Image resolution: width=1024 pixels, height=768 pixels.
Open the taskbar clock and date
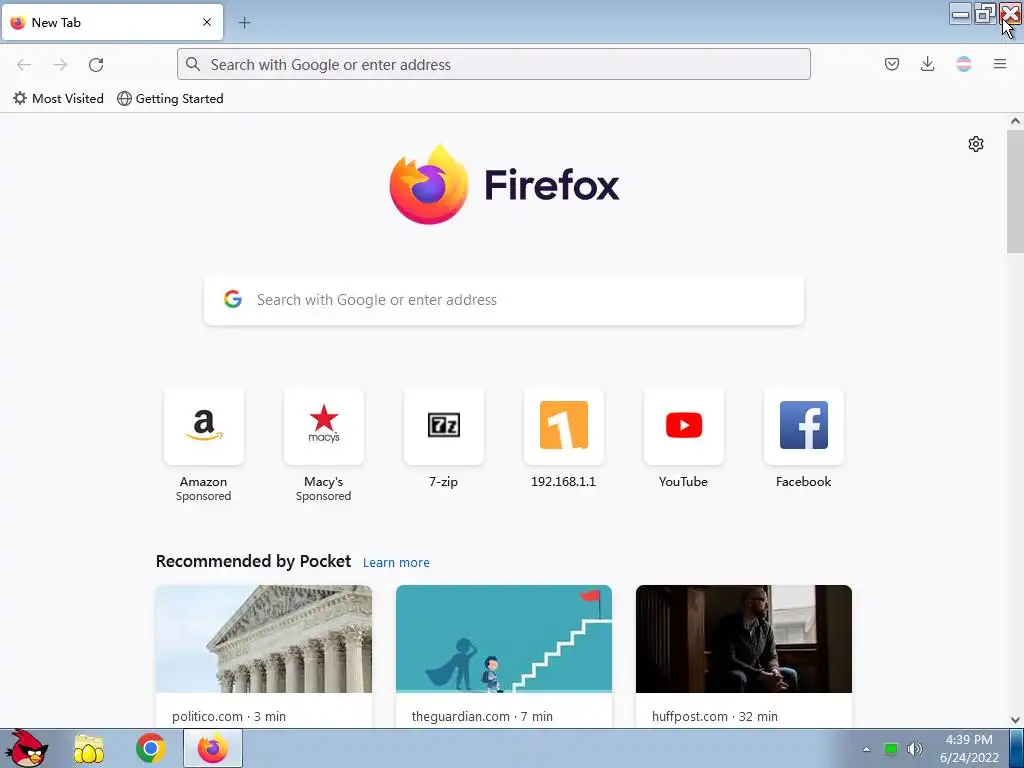click(969, 748)
